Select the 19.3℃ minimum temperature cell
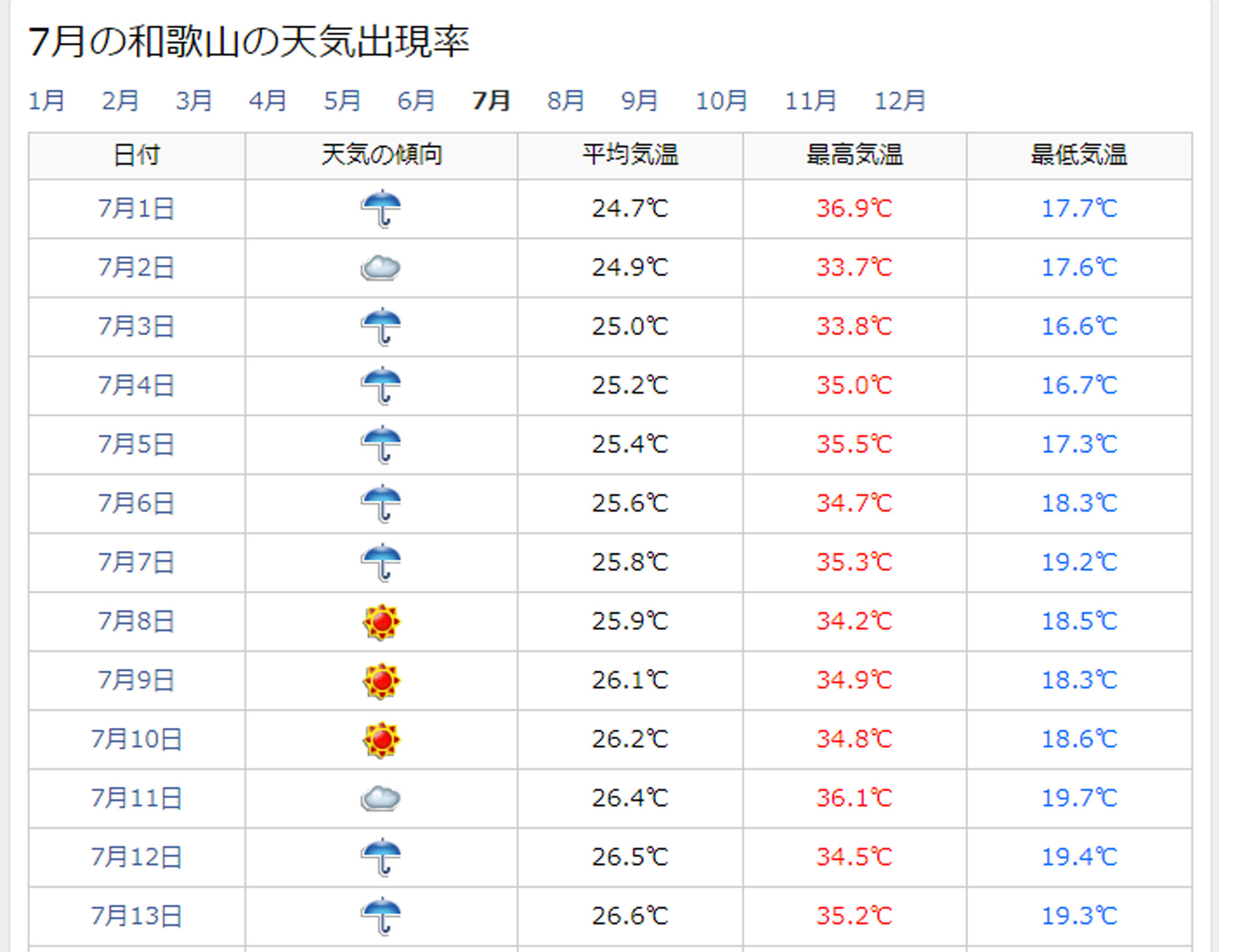 click(x=1079, y=916)
